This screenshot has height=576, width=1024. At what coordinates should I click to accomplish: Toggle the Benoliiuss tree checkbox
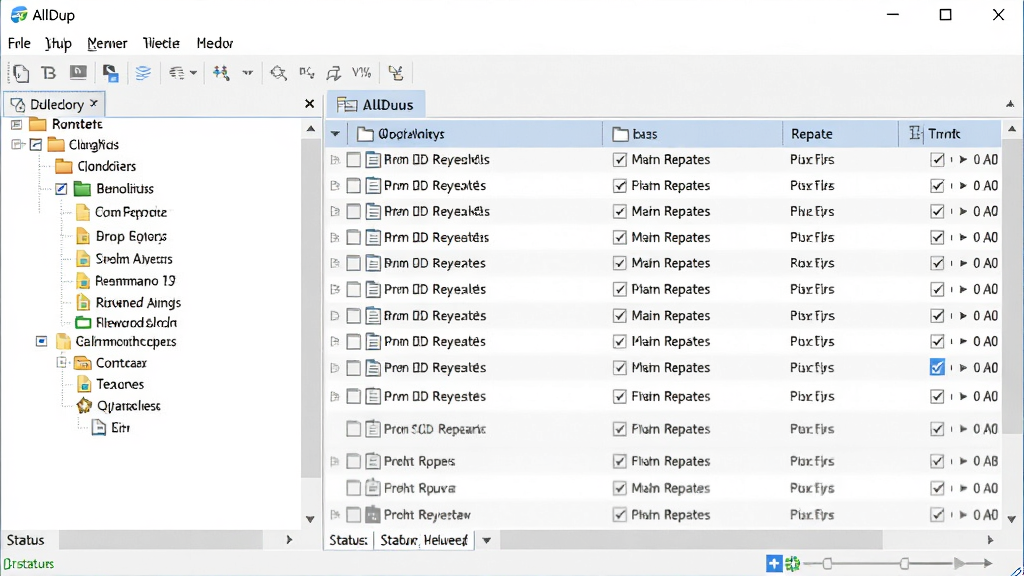click(61, 189)
